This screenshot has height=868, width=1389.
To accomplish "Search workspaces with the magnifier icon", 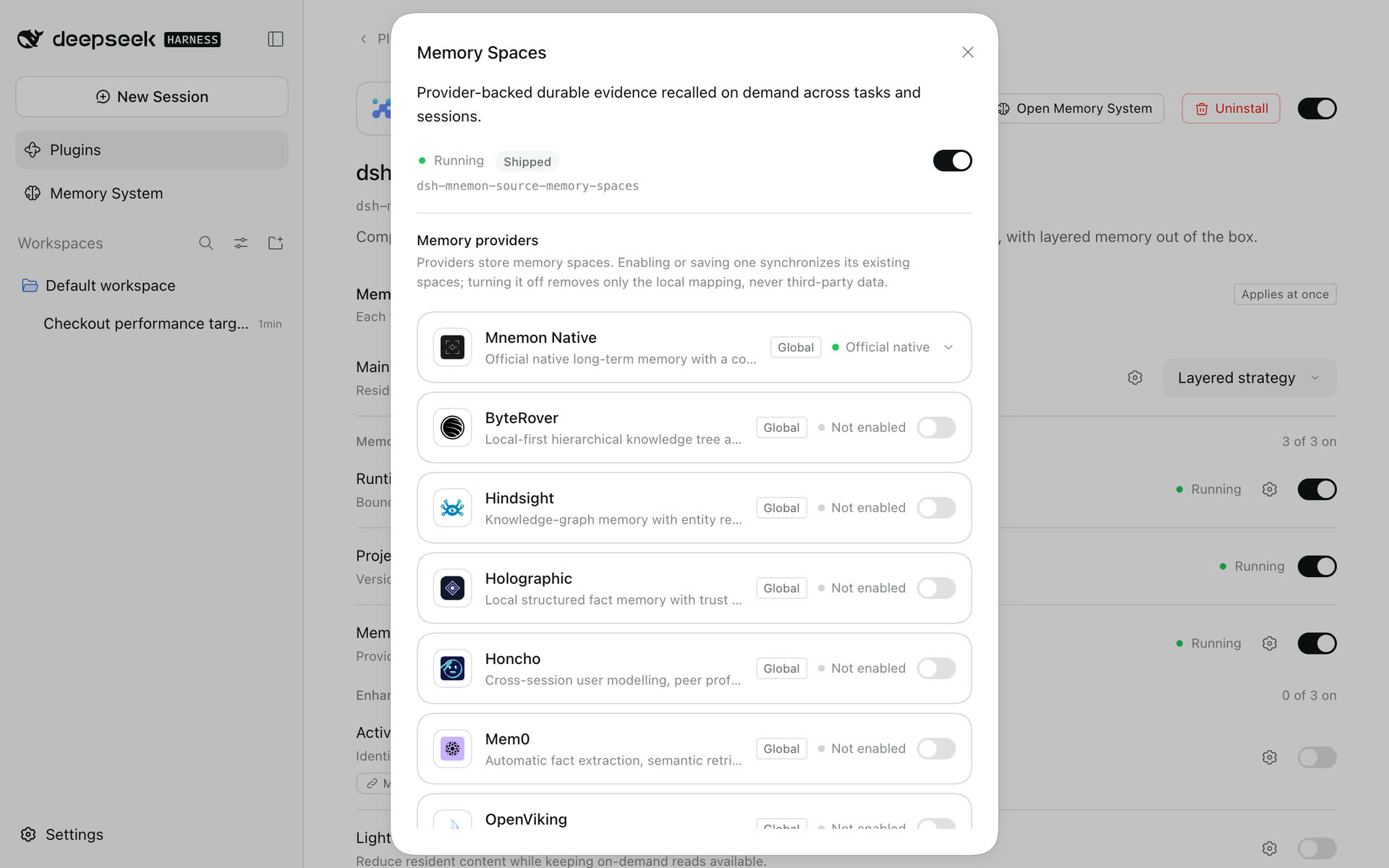I will (x=206, y=243).
